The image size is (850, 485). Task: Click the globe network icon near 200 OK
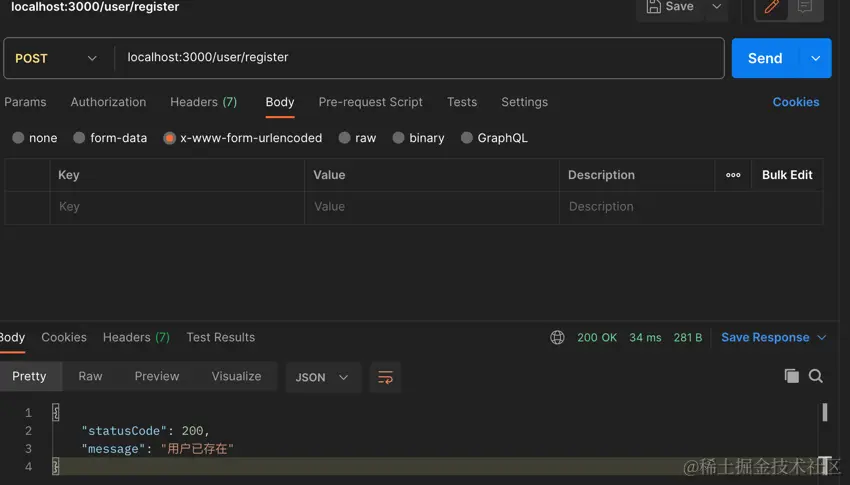click(x=557, y=338)
